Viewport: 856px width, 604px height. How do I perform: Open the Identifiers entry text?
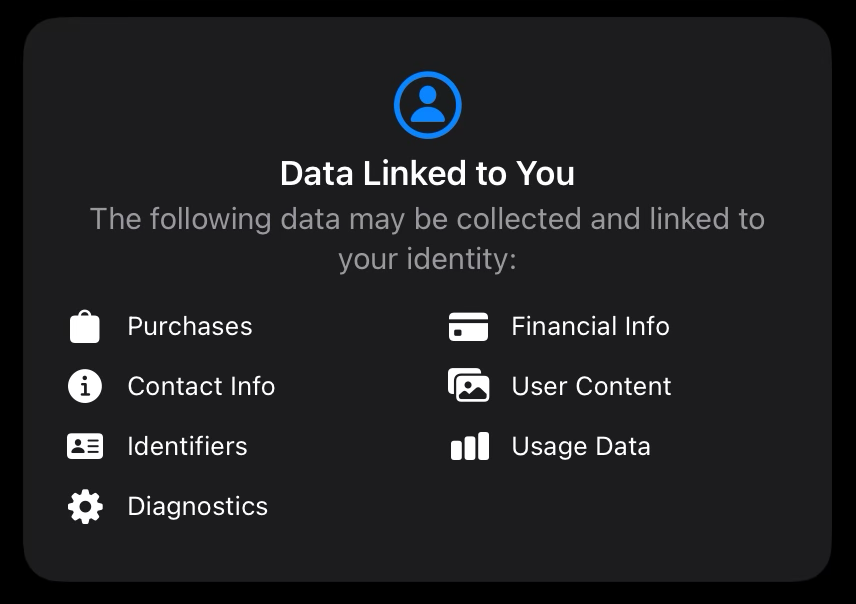[187, 446]
